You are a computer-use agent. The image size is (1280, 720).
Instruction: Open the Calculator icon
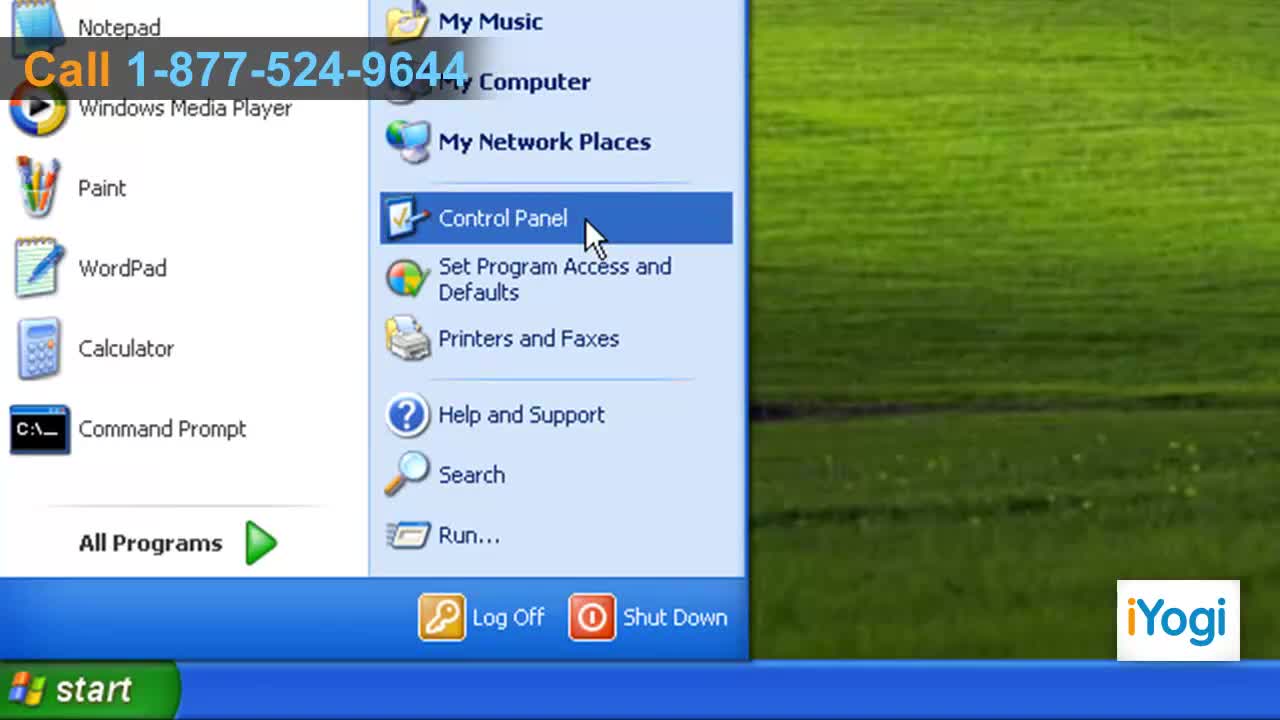(x=38, y=349)
